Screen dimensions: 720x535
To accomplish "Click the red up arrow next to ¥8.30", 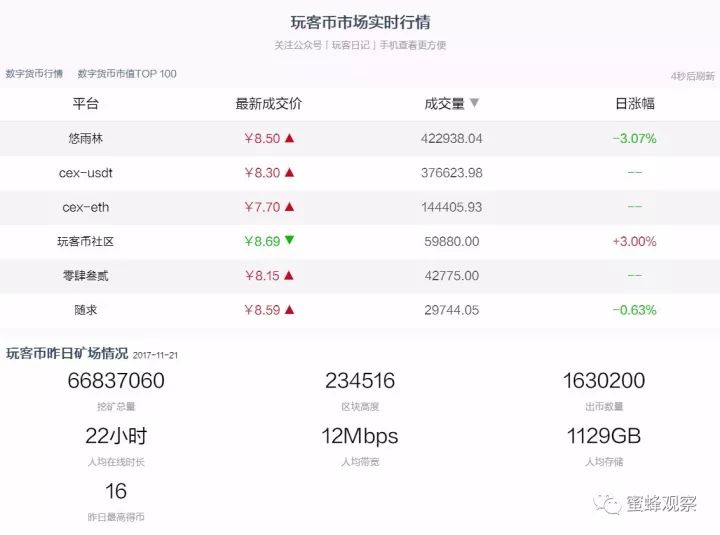I will [289, 172].
